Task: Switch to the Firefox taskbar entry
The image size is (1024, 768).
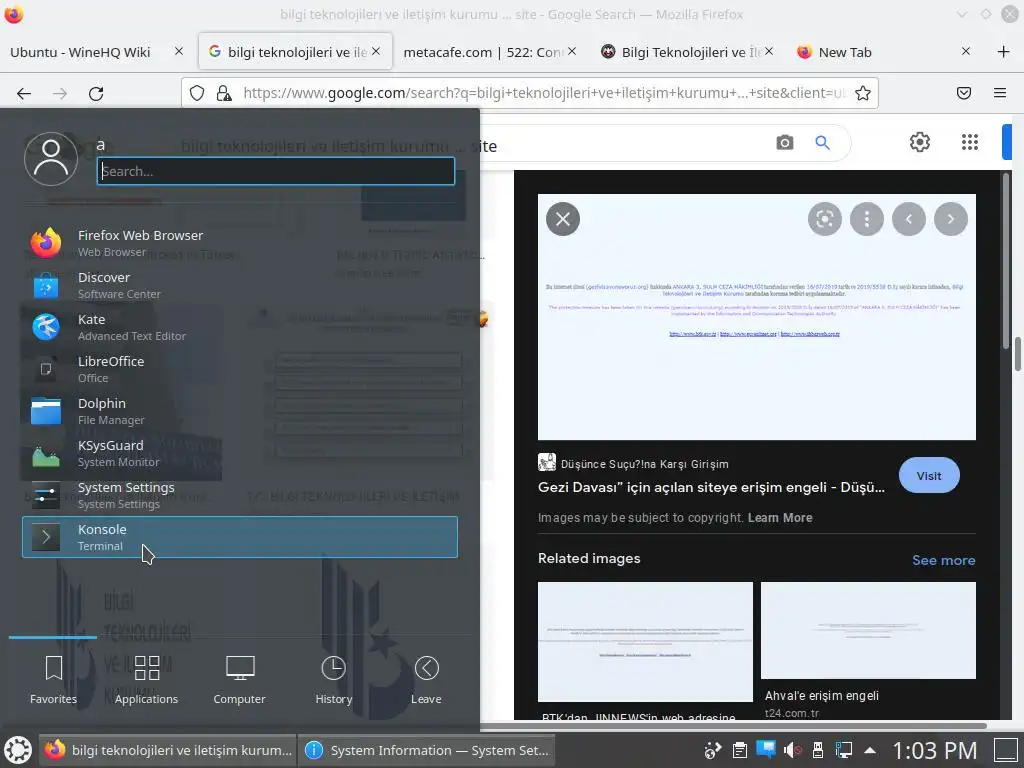Action: (x=168, y=750)
